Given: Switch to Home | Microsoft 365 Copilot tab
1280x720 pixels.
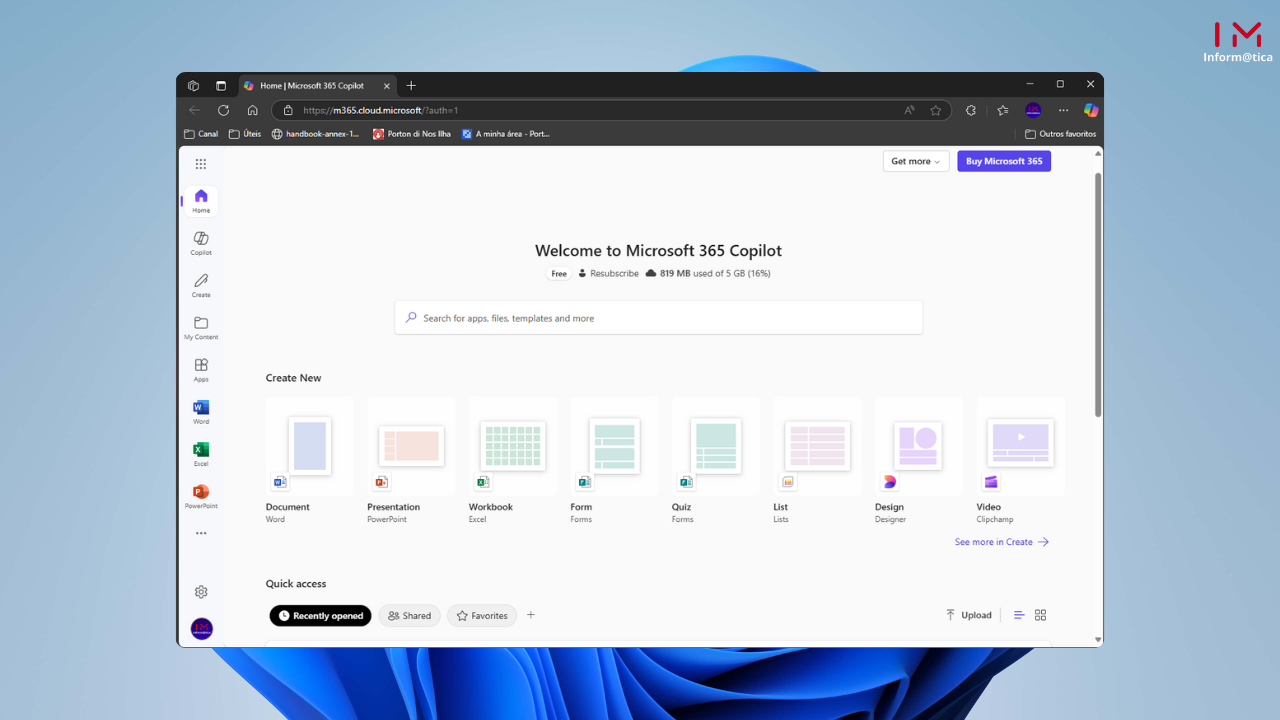Looking at the screenshot, I should point(312,86).
